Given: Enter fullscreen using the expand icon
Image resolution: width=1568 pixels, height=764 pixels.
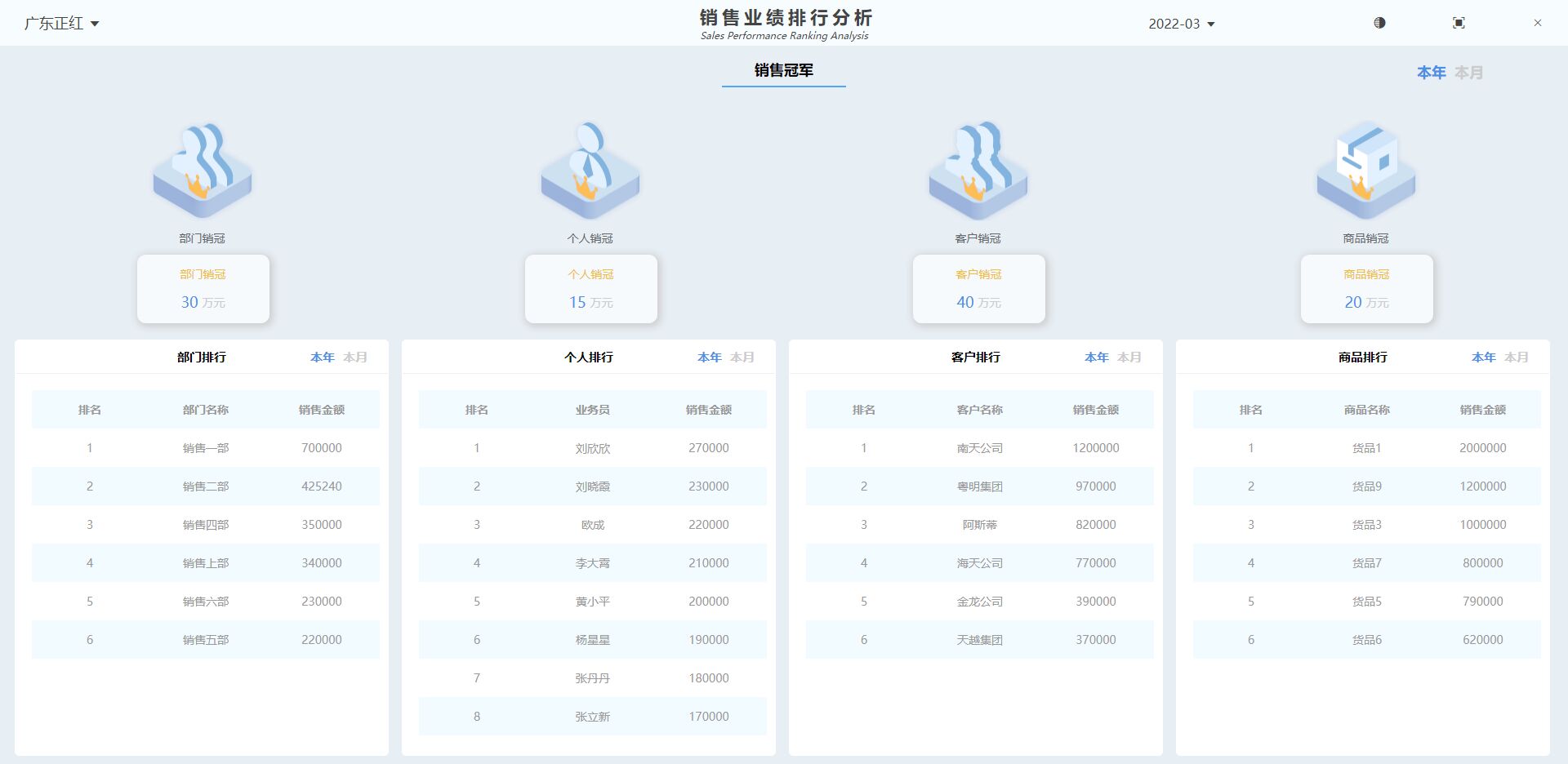Looking at the screenshot, I should pyautogui.click(x=1459, y=23).
